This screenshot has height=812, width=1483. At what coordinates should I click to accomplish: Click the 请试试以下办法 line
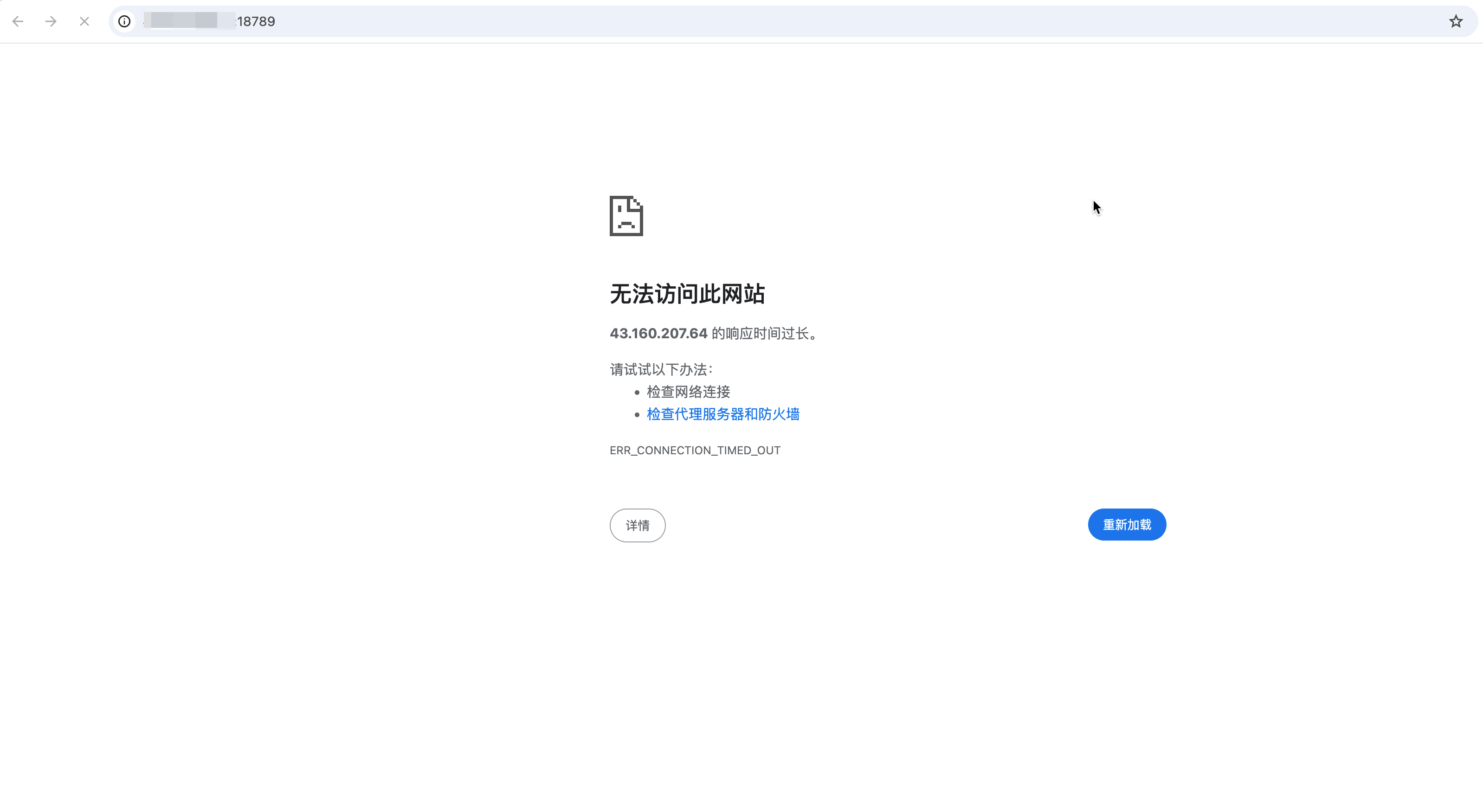661,369
